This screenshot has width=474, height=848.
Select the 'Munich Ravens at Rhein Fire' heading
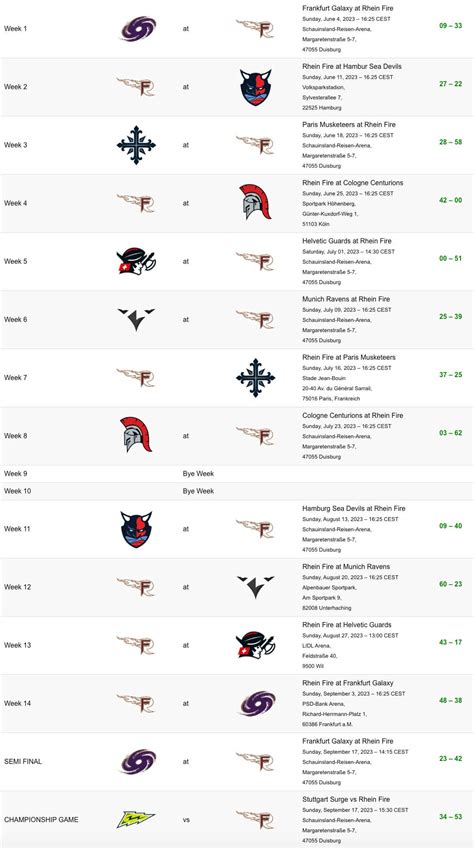tap(346, 299)
